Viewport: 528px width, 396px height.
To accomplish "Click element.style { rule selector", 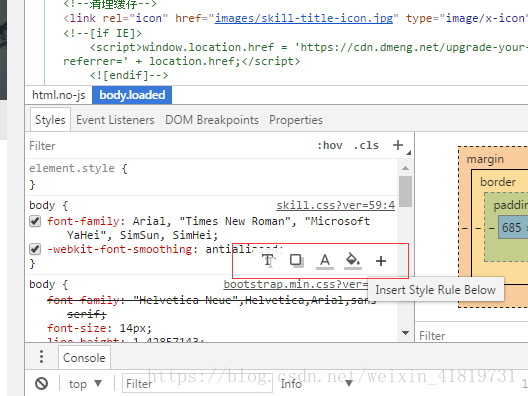I will (78, 168).
